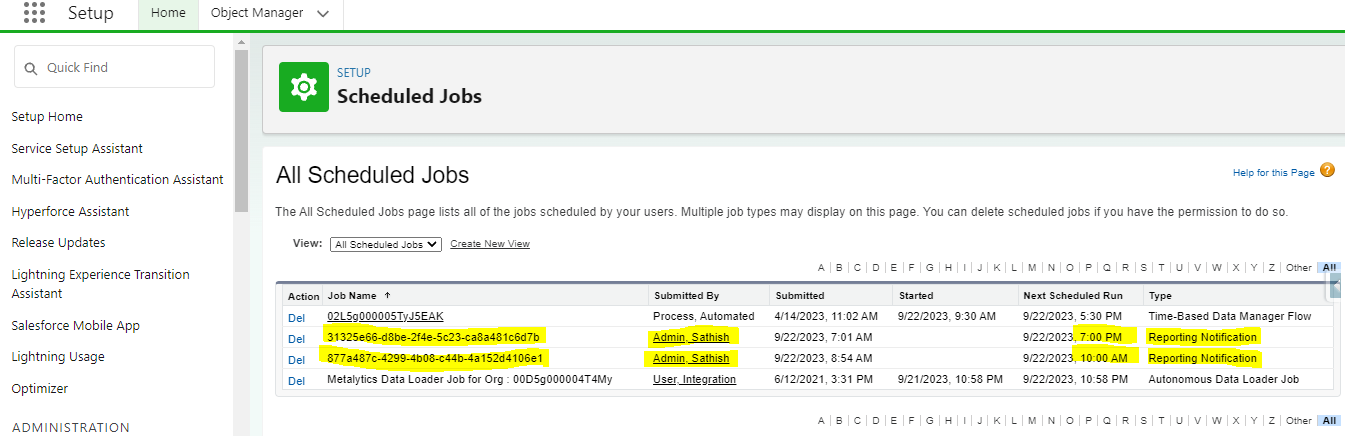
Task: Delete job 31325e66-d8be-2f4e-5c23-ca8a481c6d7b
Action: point(296,338)
